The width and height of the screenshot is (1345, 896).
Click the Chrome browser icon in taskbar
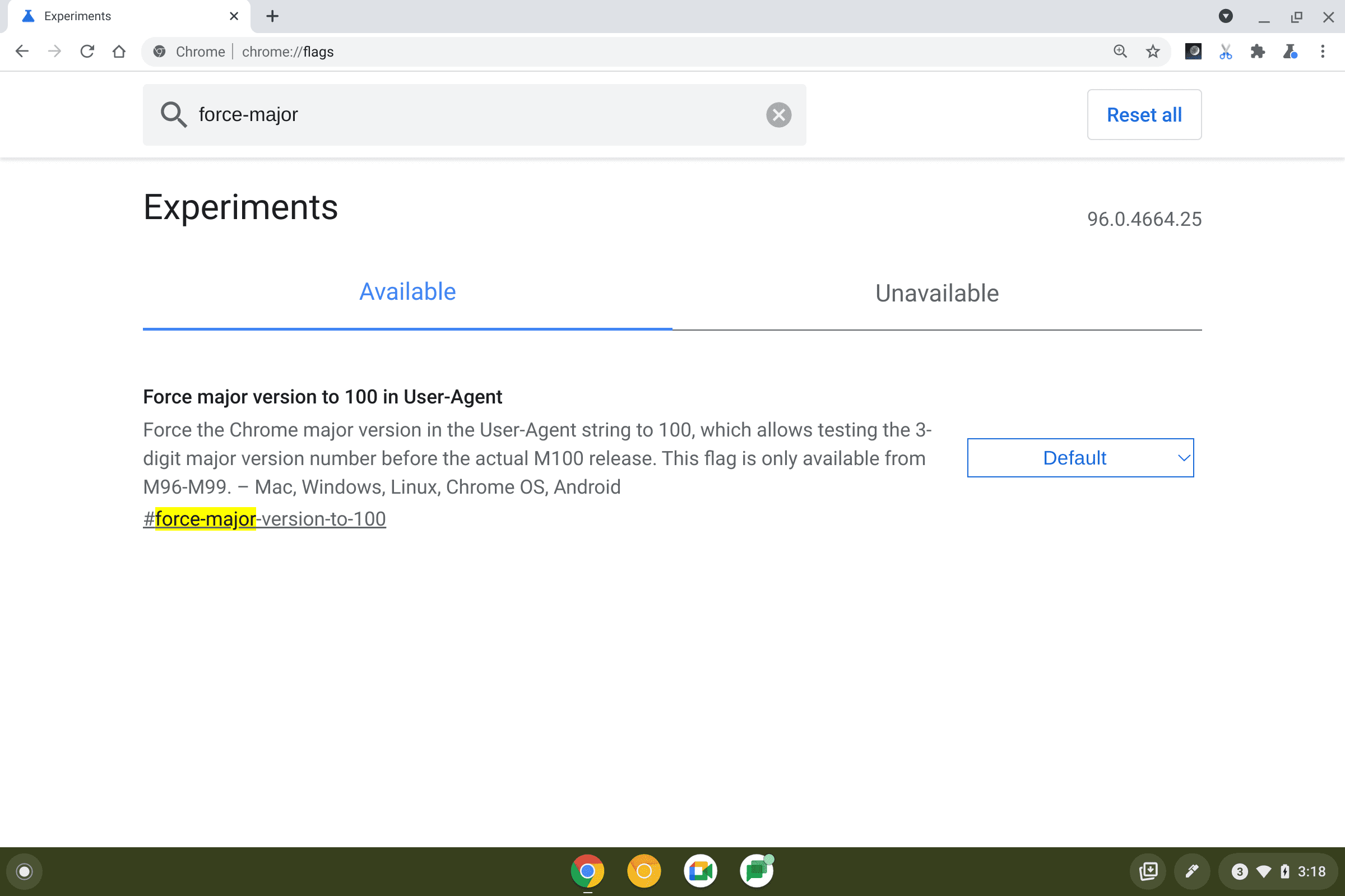click(589, 870)
